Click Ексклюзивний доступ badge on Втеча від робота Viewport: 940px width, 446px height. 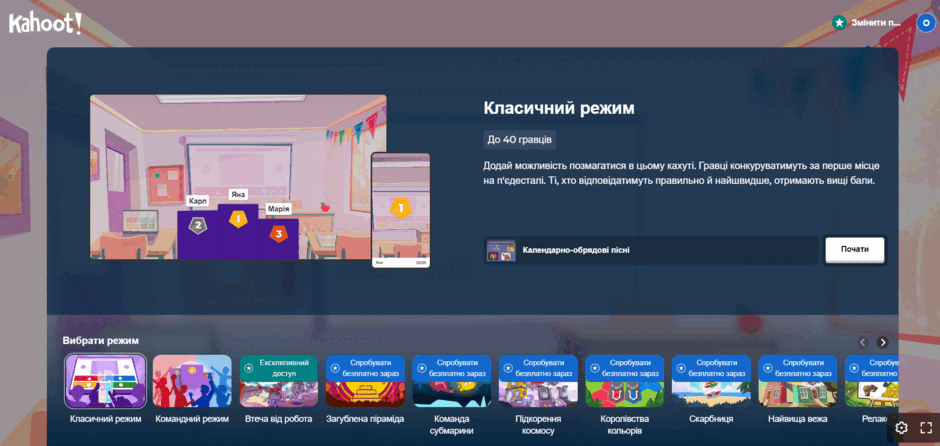click(278, 368)
